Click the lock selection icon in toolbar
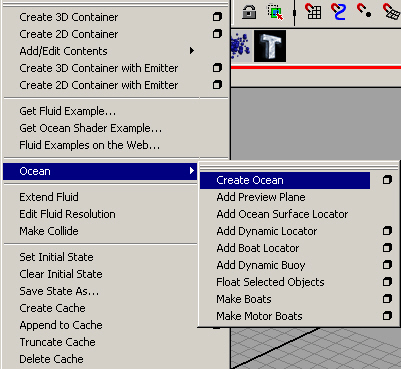This screenshot has height=369, width=401. (x=249, y=12)
